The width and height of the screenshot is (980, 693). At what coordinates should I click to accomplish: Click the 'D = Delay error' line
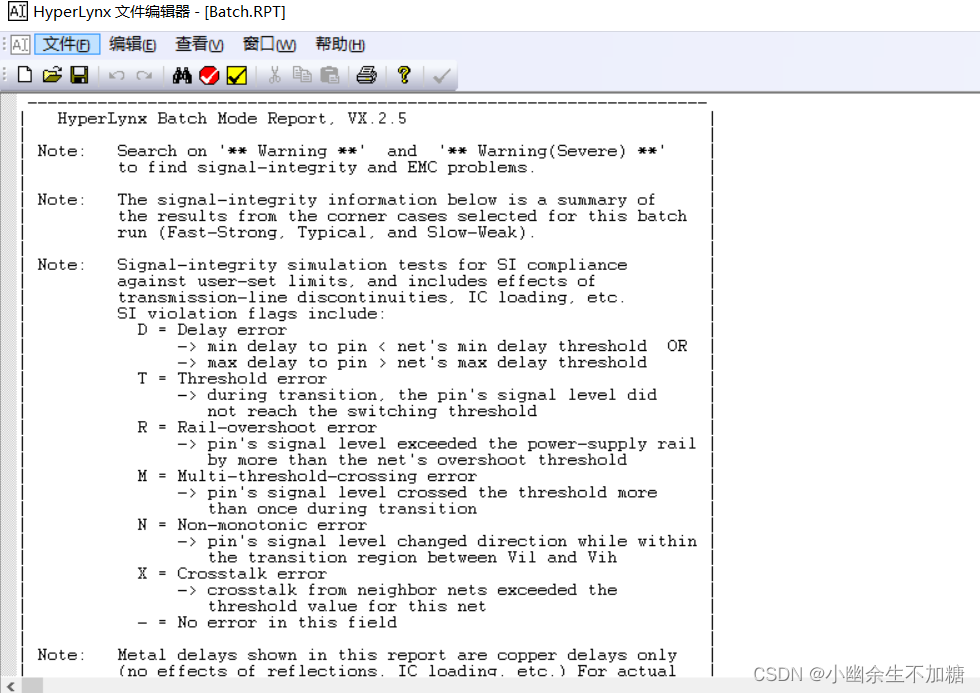point(212,330)
